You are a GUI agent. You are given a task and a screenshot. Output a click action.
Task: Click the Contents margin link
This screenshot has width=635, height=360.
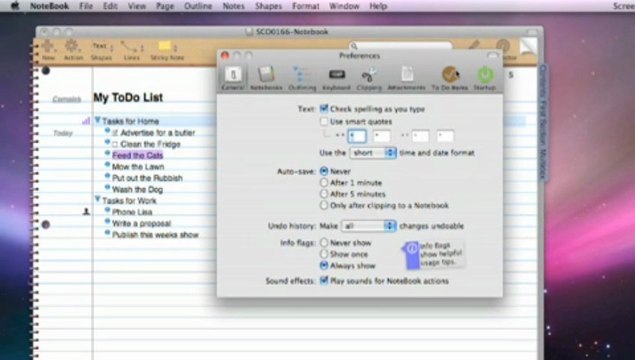point(67,99)
